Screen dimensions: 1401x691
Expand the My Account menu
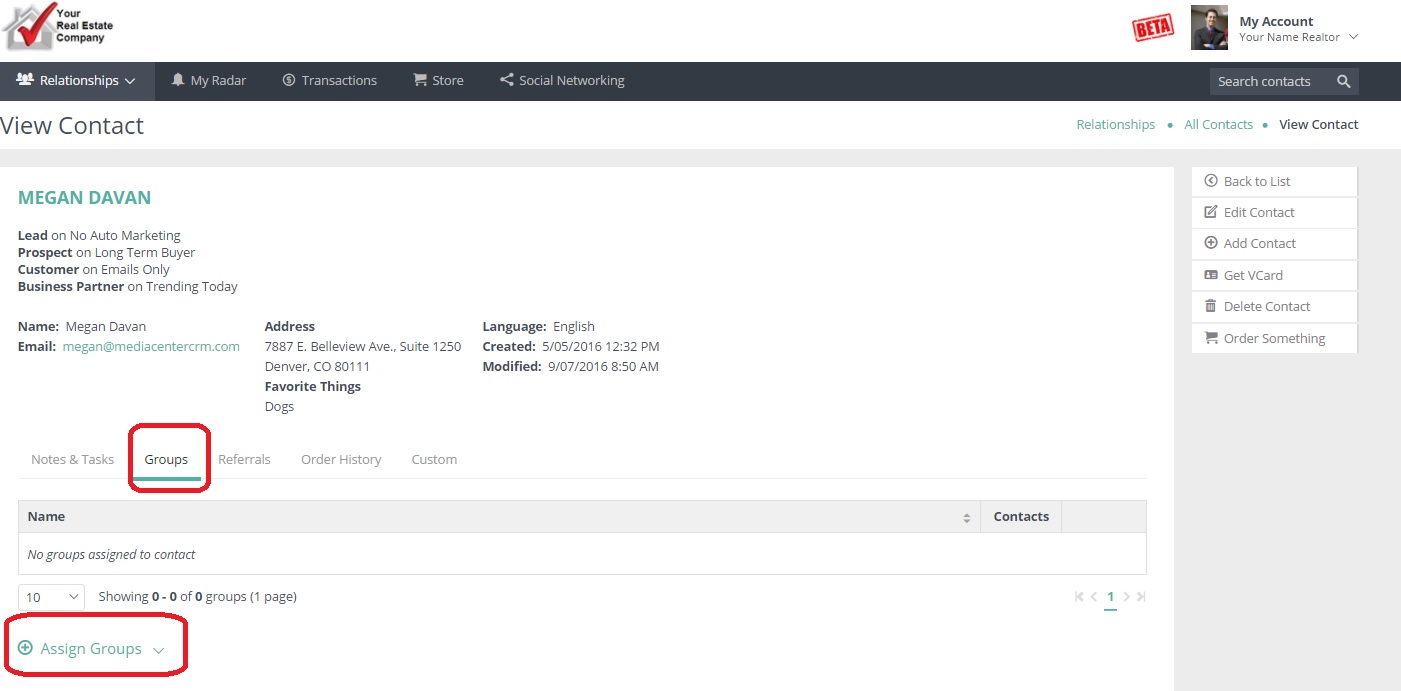(x=1297, y=28)
